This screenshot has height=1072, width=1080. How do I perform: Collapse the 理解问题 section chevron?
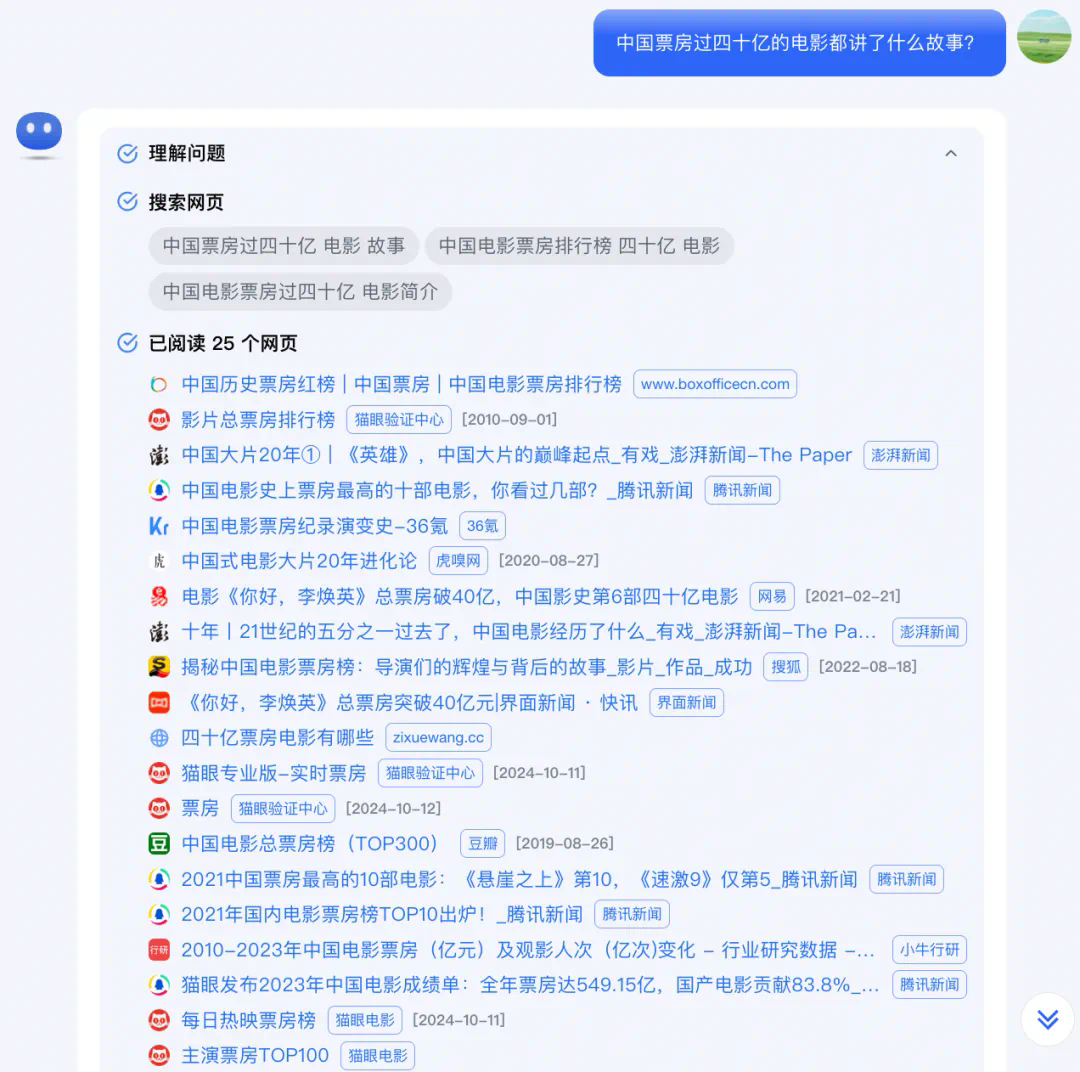click(x=950, y=153)
